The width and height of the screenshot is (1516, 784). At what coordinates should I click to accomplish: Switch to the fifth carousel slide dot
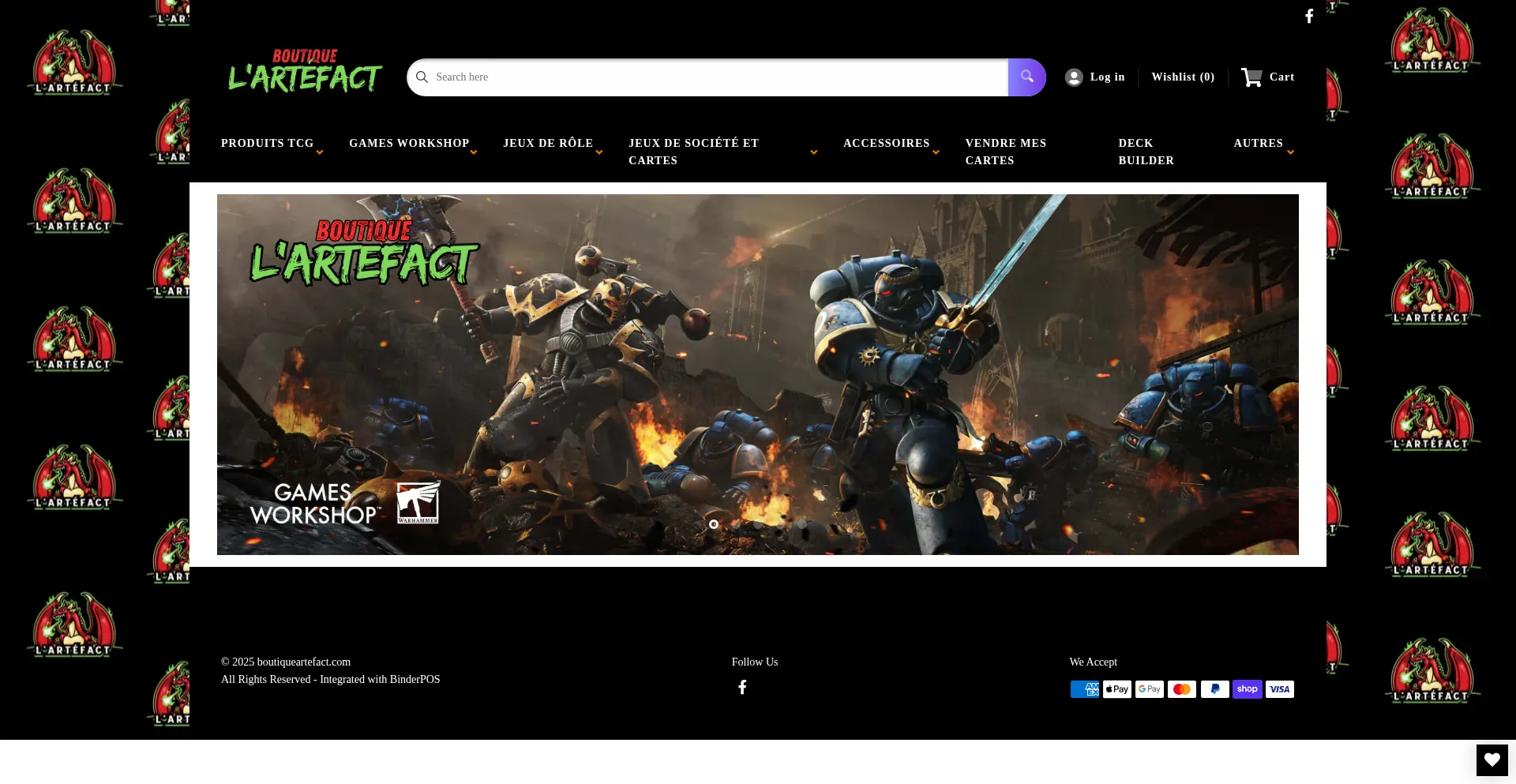(x=802, y=524)
